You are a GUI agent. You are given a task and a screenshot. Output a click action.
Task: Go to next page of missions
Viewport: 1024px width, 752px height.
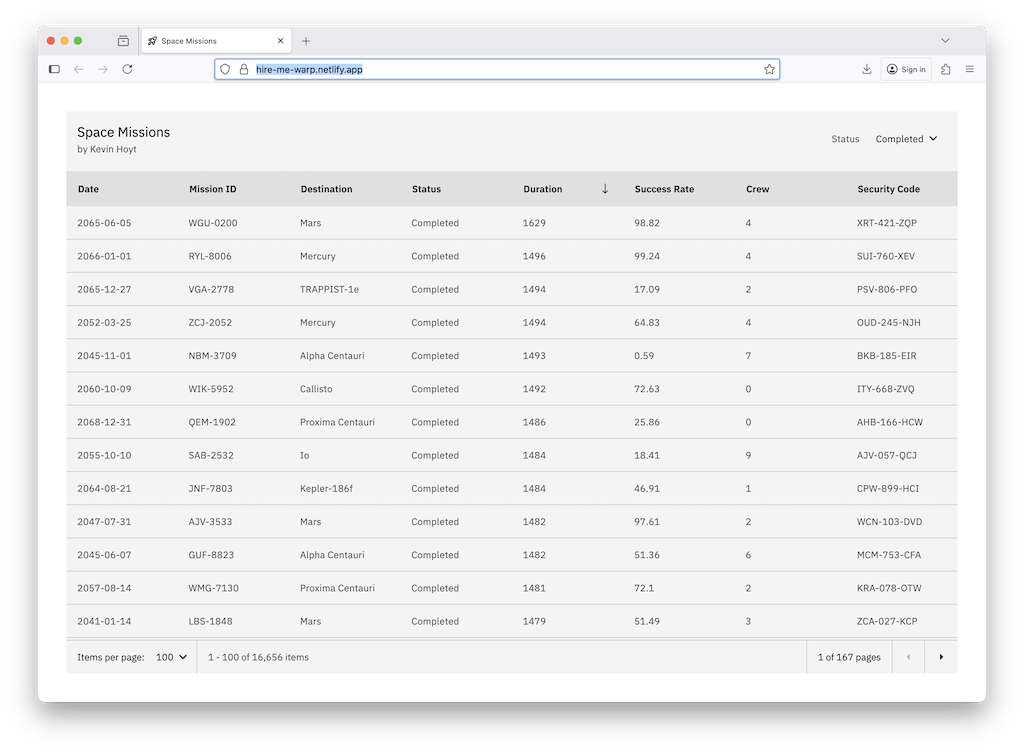pyautogui.click(x=940, y=657)
